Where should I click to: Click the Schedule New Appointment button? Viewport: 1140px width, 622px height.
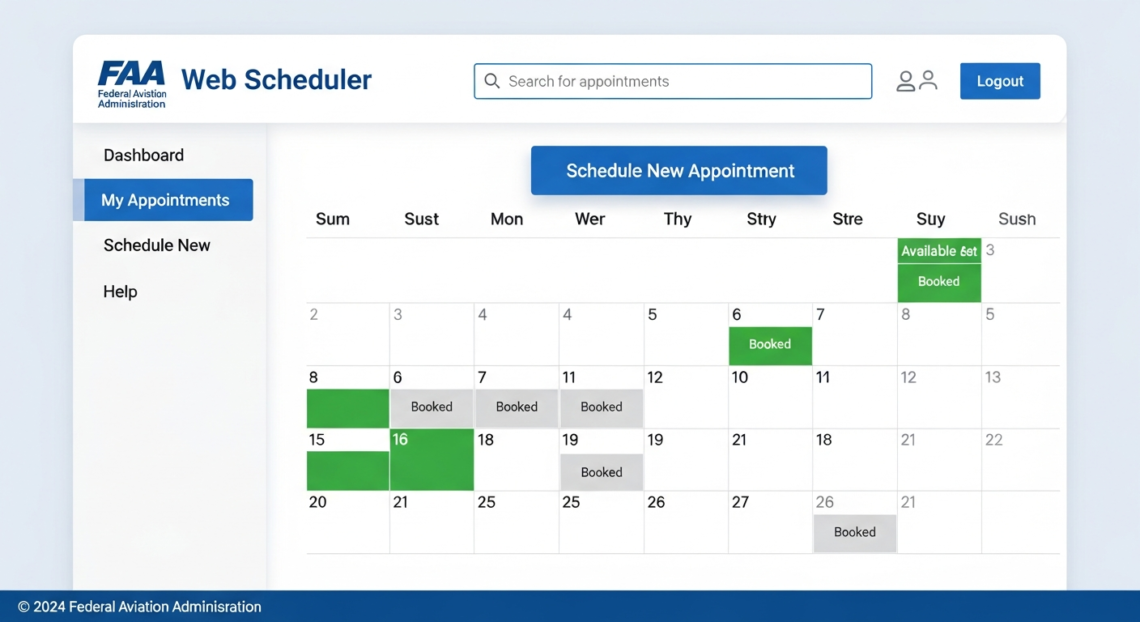point(678,170)
